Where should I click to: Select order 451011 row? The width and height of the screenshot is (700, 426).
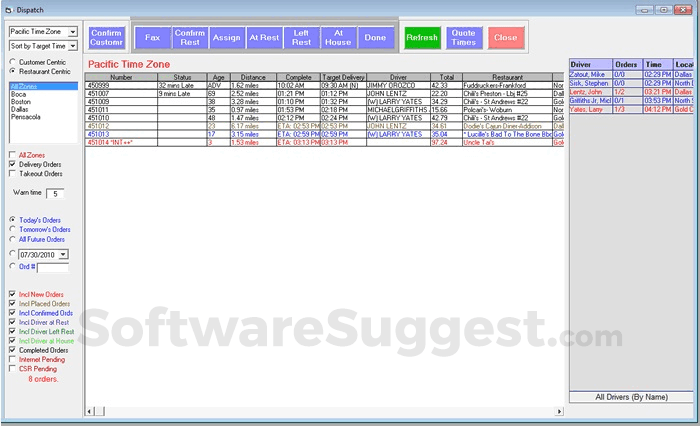[325, 110]
